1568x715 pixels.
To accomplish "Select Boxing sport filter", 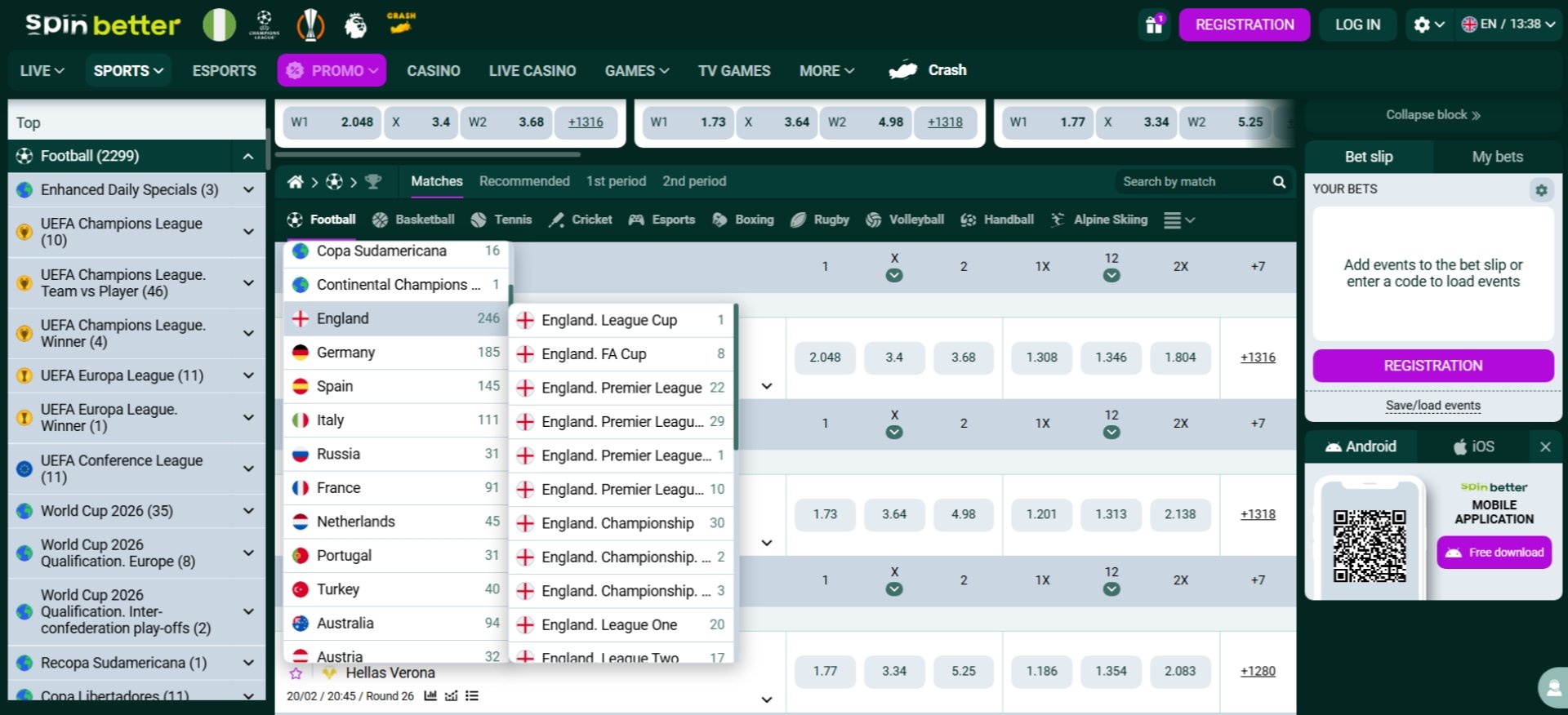I will 743,220.
